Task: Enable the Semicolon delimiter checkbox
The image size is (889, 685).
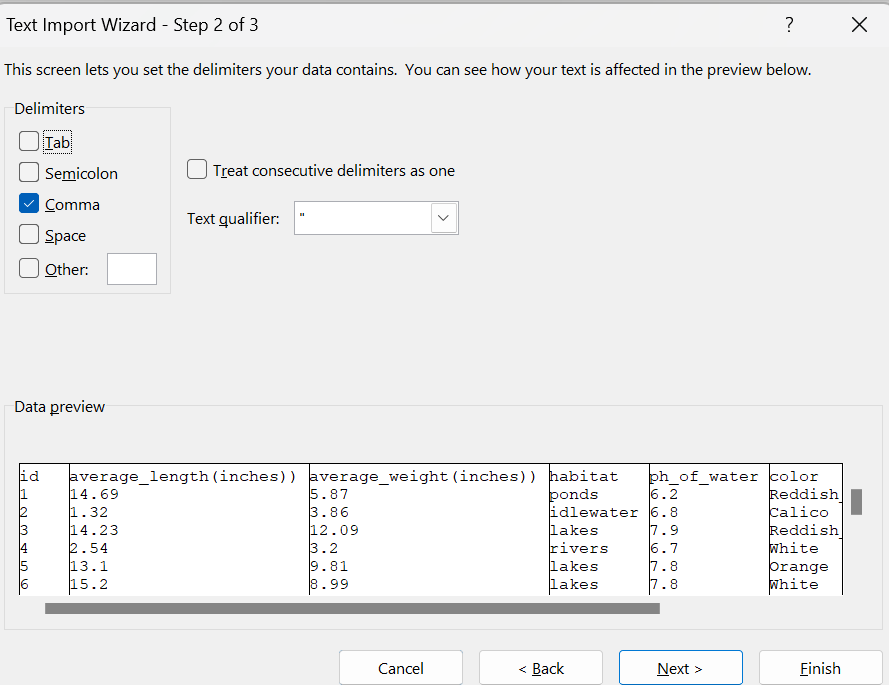Action: (x=30, y=173)
